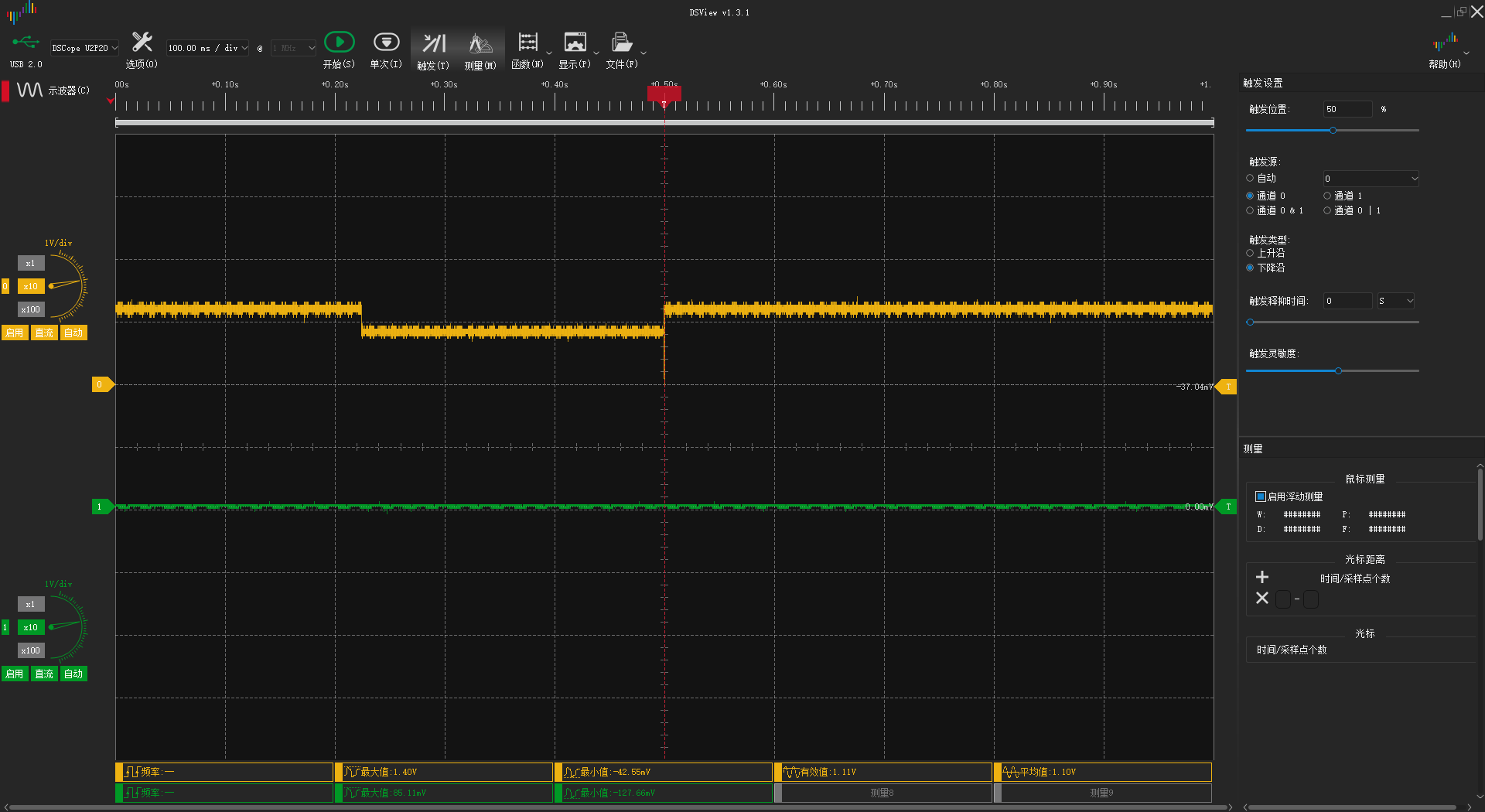Click the Single capture (单次) icon
This screenshot has height=812, width=1485.
[386, 43]
